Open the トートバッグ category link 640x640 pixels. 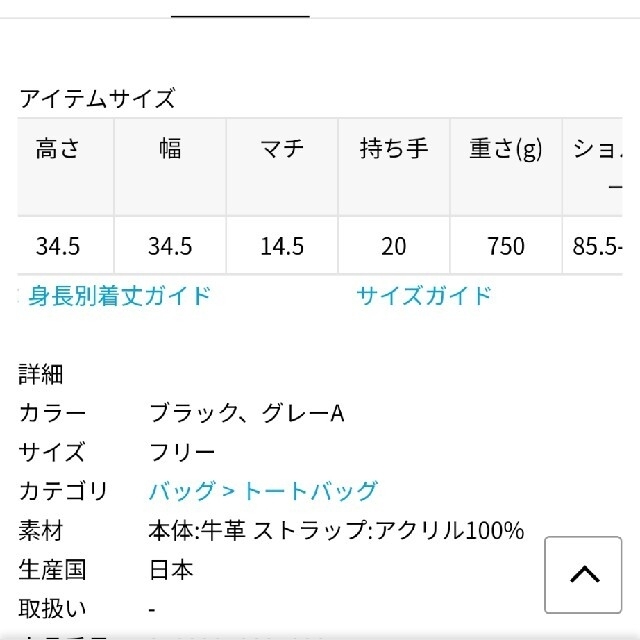pyautogui.click(x=310, y=491)
